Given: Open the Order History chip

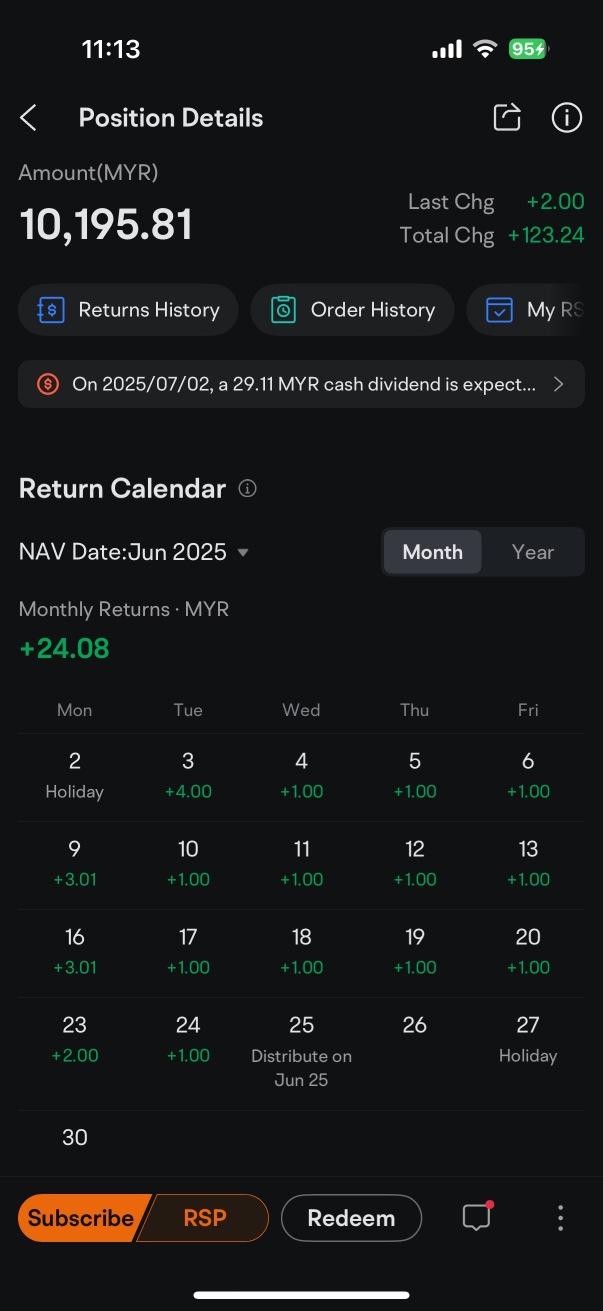Looking at the screenshot, I should point(352,310).
